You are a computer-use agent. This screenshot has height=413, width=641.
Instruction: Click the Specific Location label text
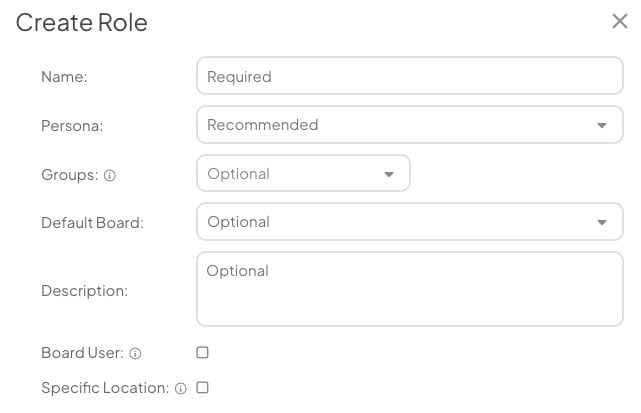point(105,388)
